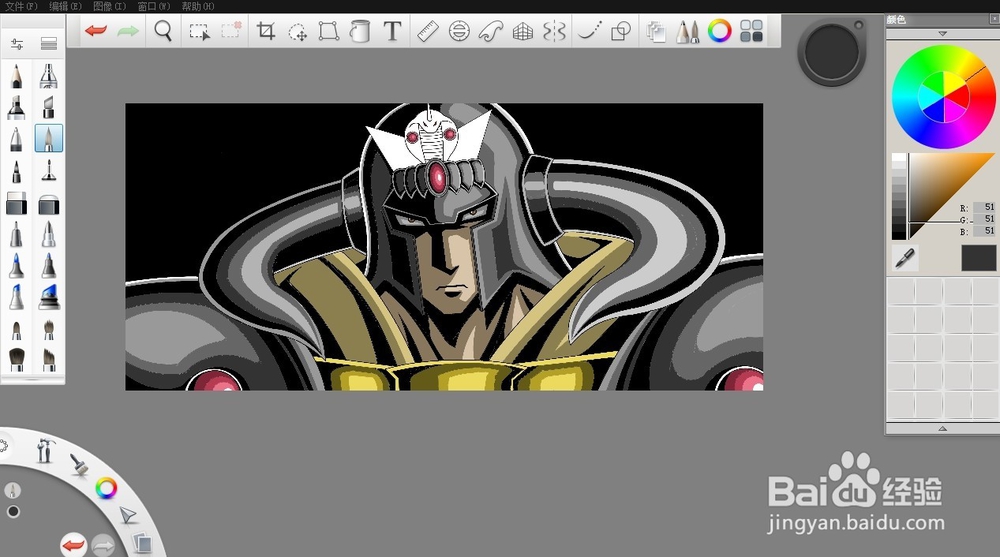1000x557 pixels.
Task: Open lagoon brush options icon
Action: click(x=78, y=465)
